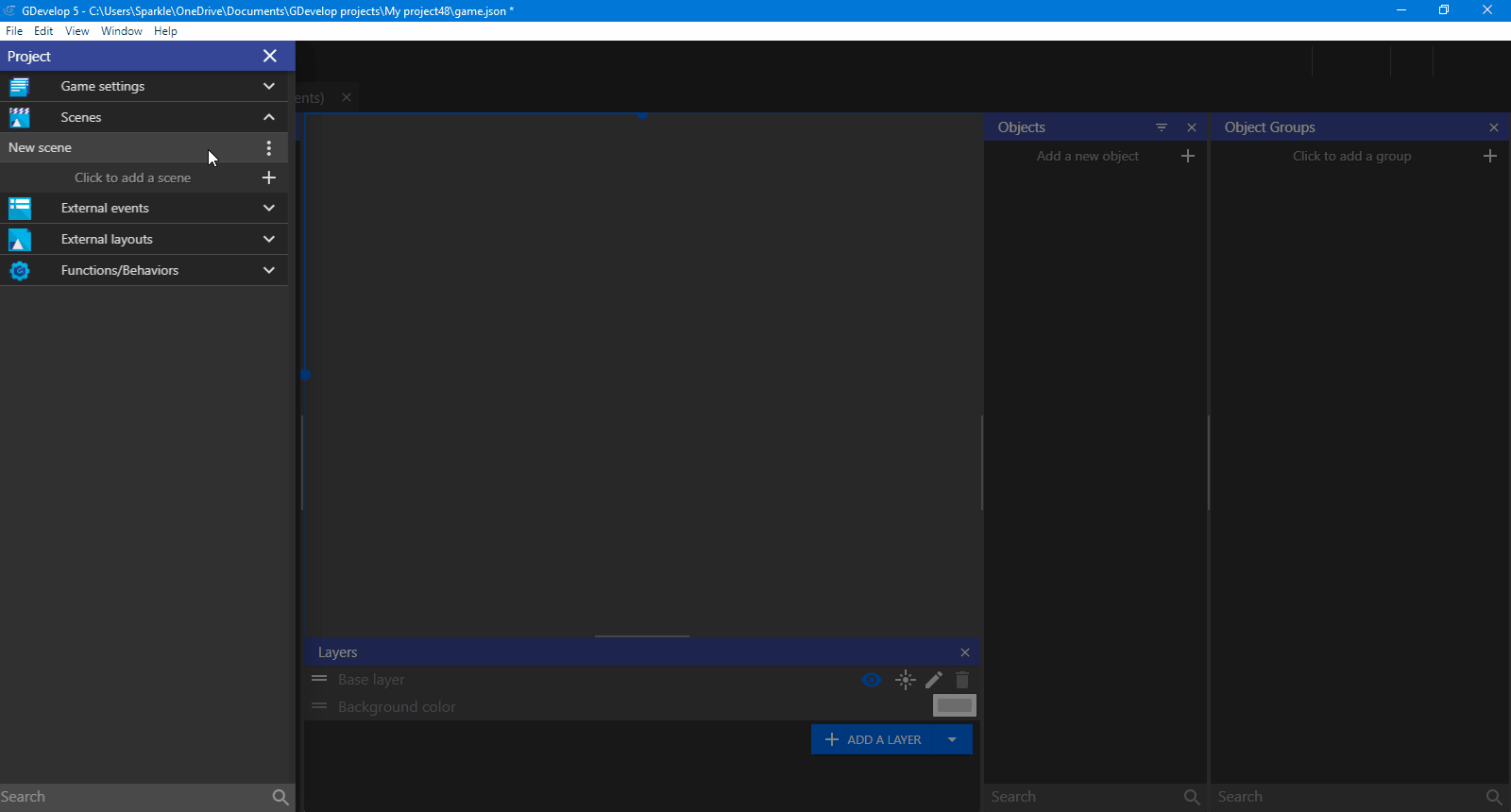Delete Base layer with the trash icon
The width and height of the screenshot is (1511, 812).
tap(962, 680)
